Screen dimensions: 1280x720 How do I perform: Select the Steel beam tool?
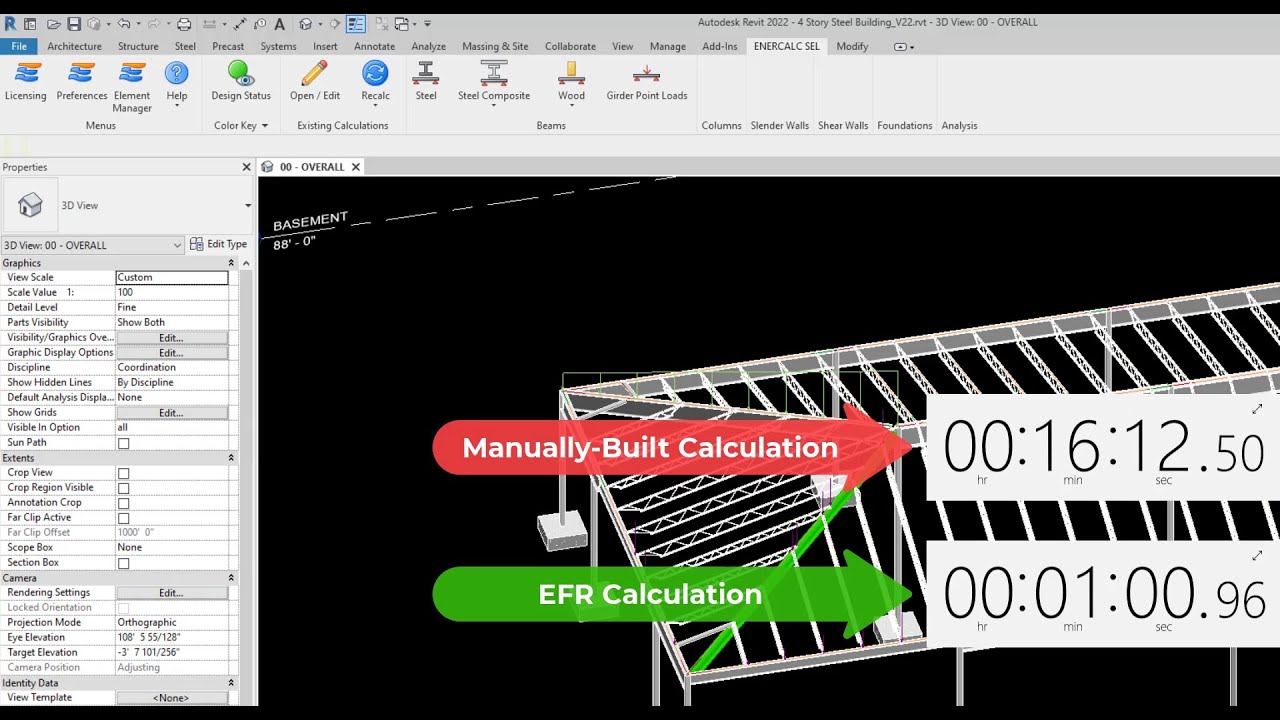[426, 82]
